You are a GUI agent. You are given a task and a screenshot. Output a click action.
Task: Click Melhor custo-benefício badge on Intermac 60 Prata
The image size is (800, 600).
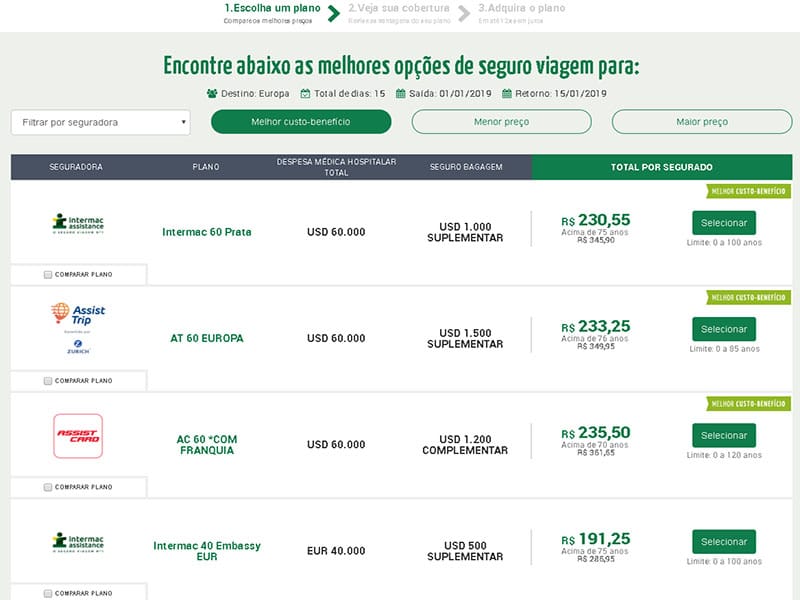748,191
